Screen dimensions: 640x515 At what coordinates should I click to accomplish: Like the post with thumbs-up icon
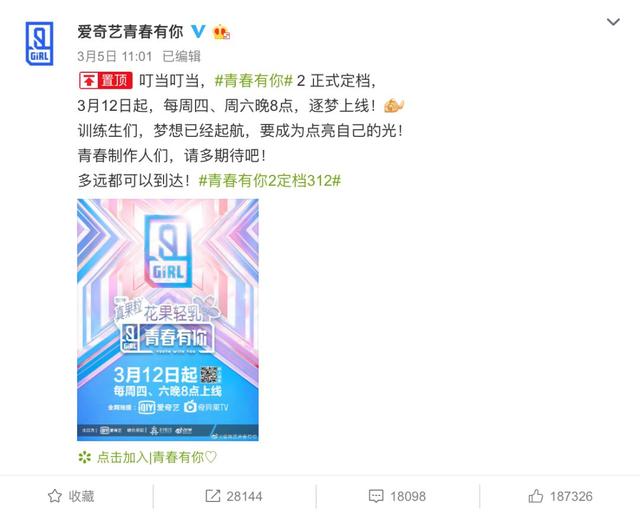point(536,496)
